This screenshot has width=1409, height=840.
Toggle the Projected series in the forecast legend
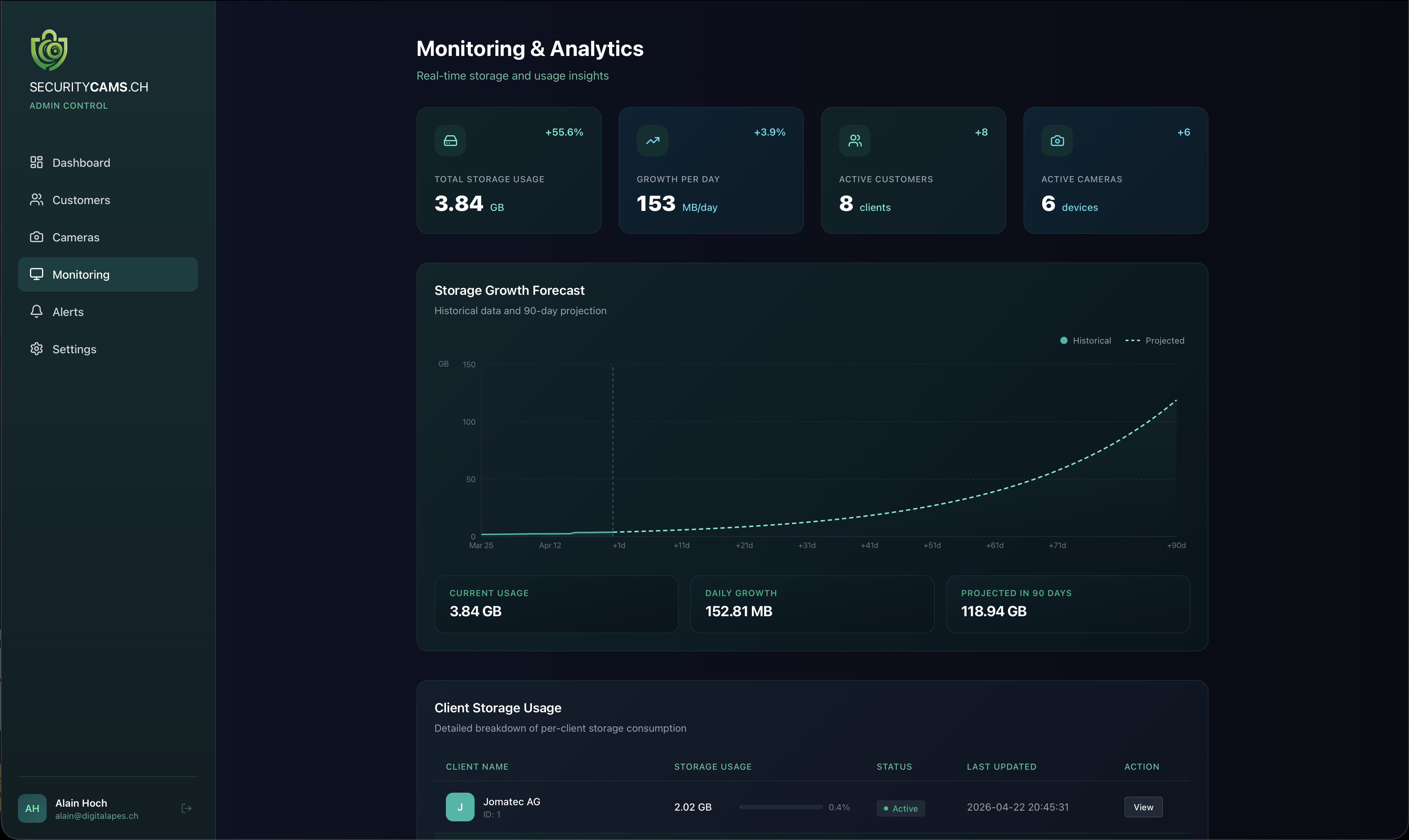1156,340
